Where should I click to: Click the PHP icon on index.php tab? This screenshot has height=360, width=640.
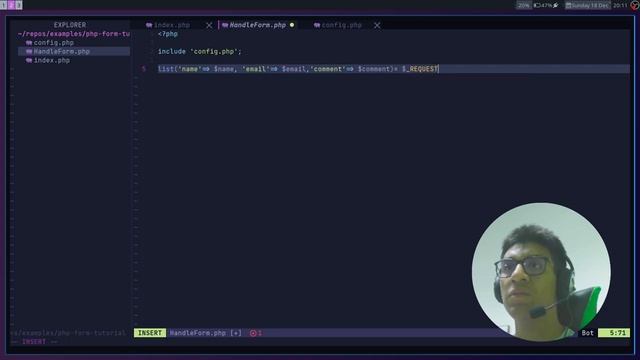click(x=149, y=25)
